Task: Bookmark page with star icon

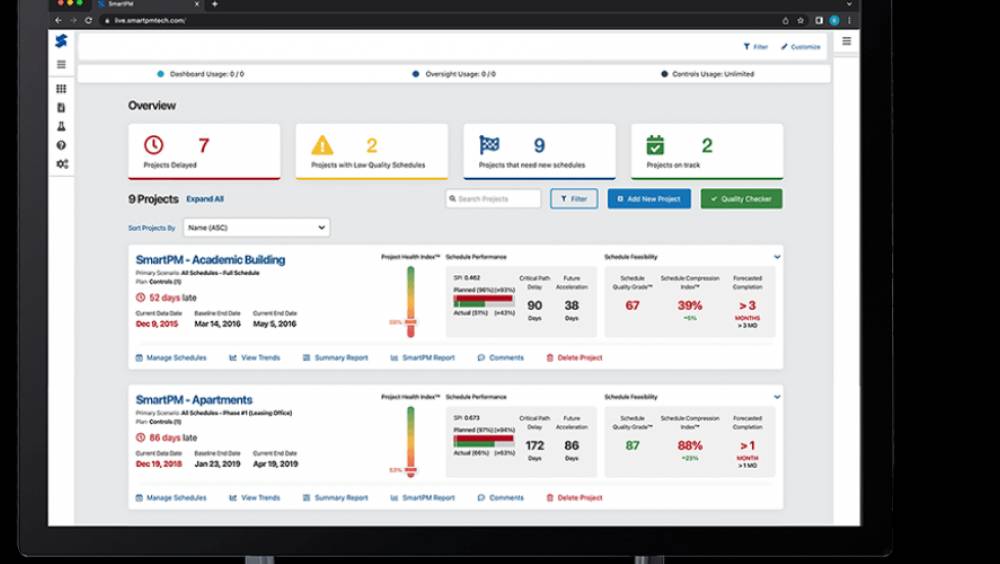Action: 800,20
